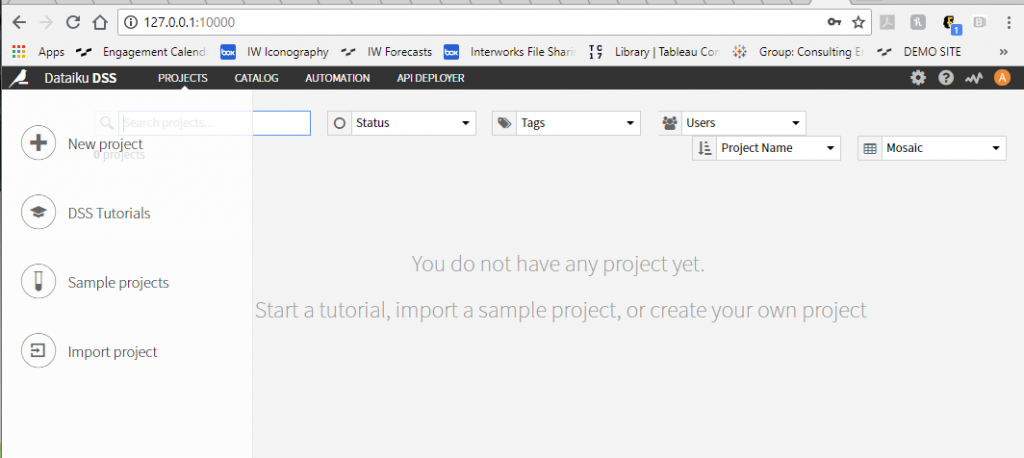
Task: Open the orange user profile avatar
Action: click(x=1002, y=78)
